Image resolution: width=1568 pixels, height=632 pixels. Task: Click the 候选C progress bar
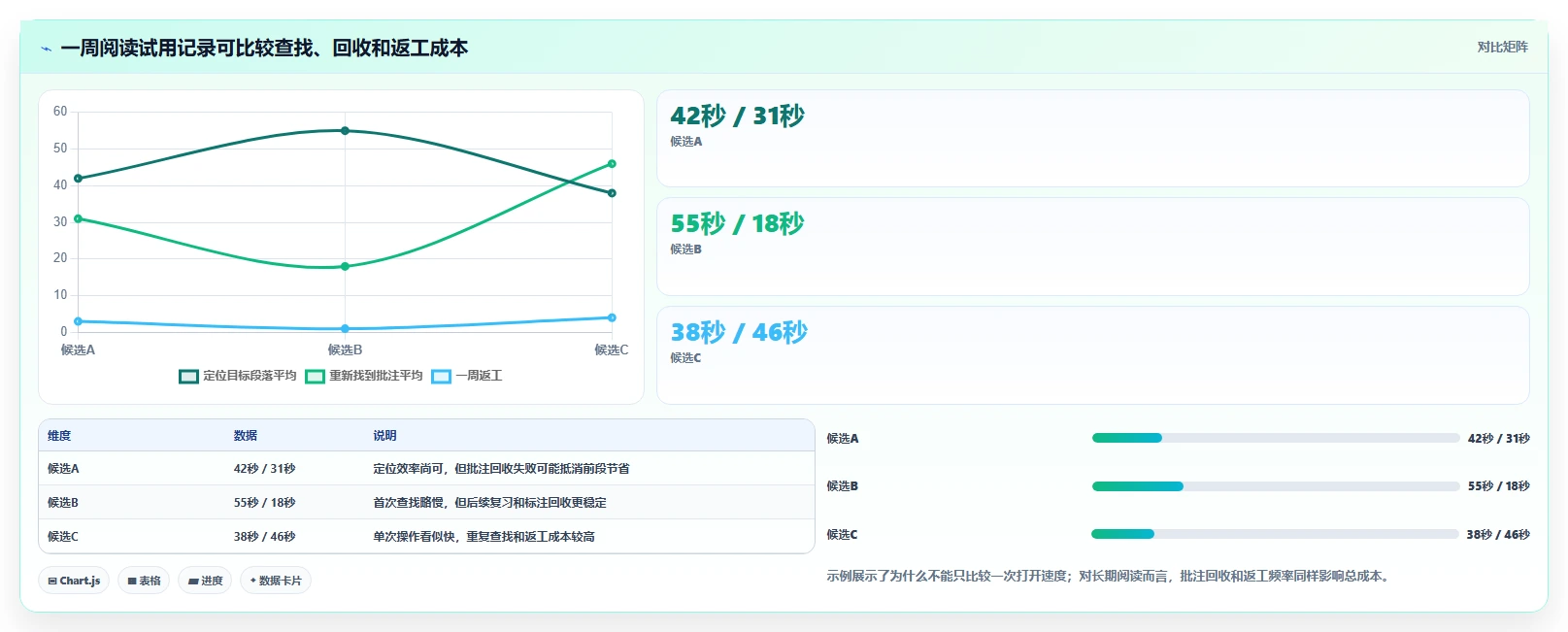pos(1275,534)
